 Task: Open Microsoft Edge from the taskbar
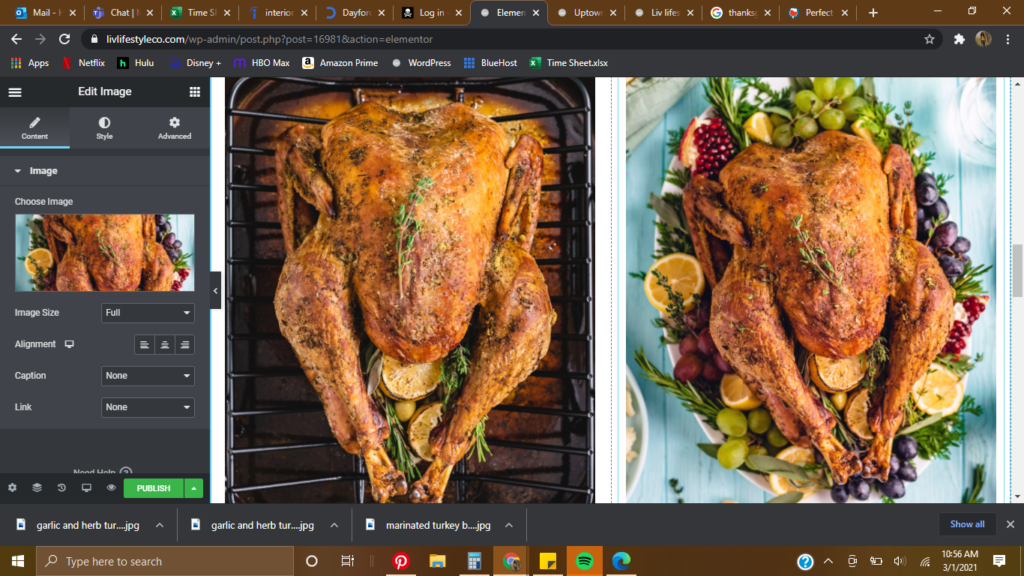point(621,561)
